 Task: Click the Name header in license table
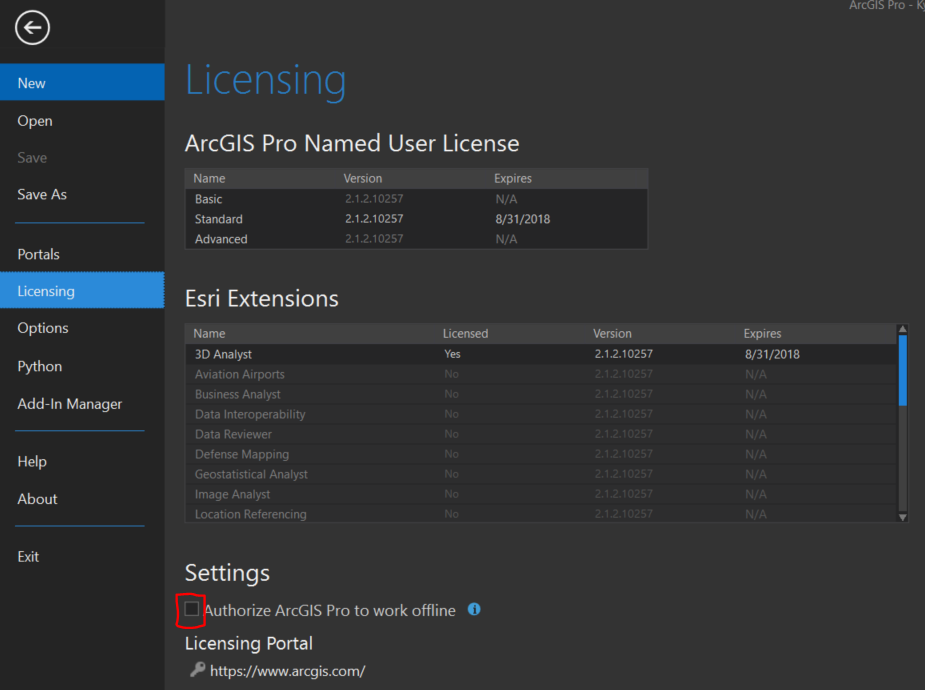209,178
